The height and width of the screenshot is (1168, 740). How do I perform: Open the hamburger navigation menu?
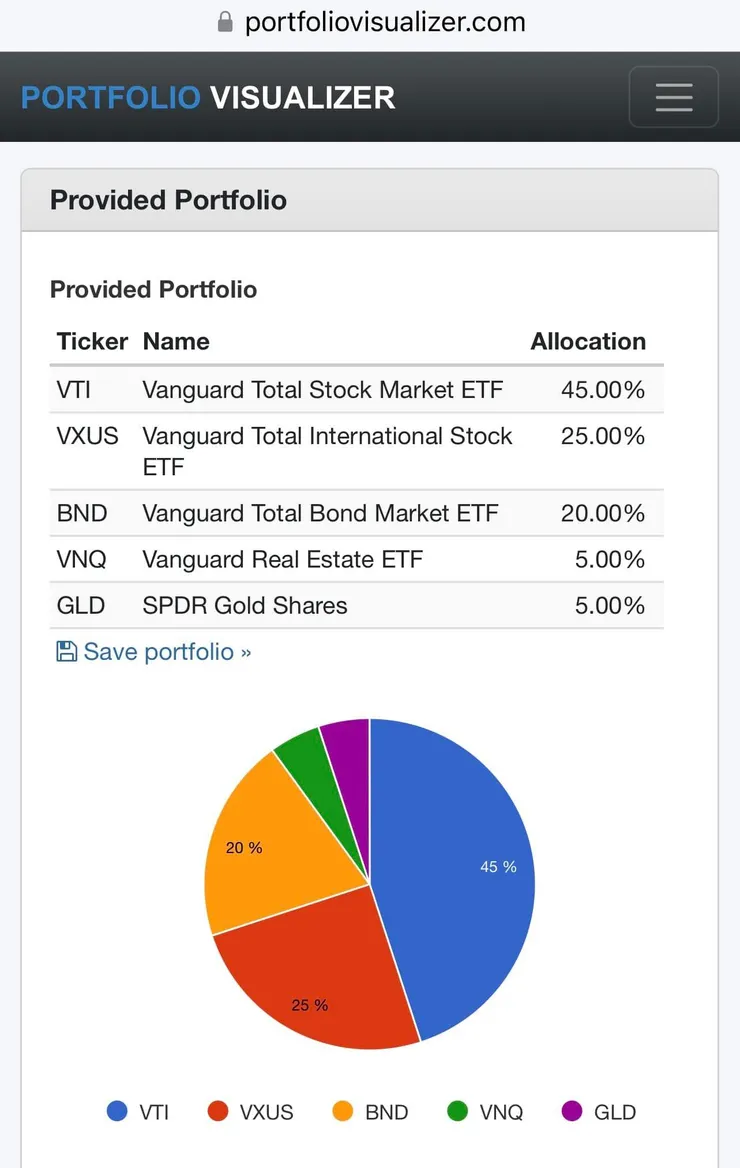673,97
